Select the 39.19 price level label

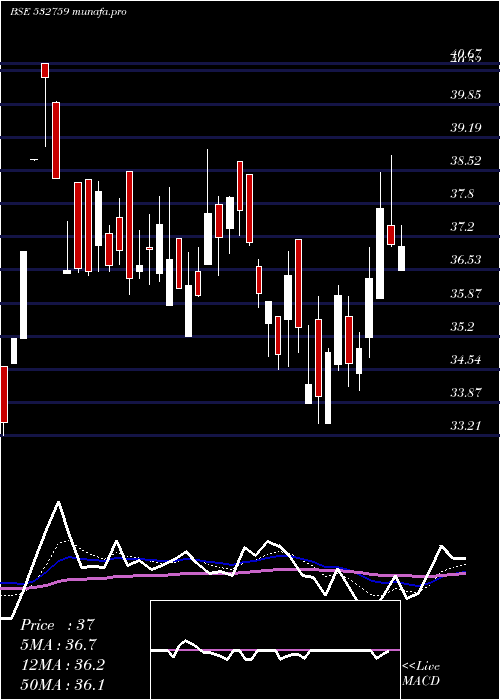(x=466, y=128)
